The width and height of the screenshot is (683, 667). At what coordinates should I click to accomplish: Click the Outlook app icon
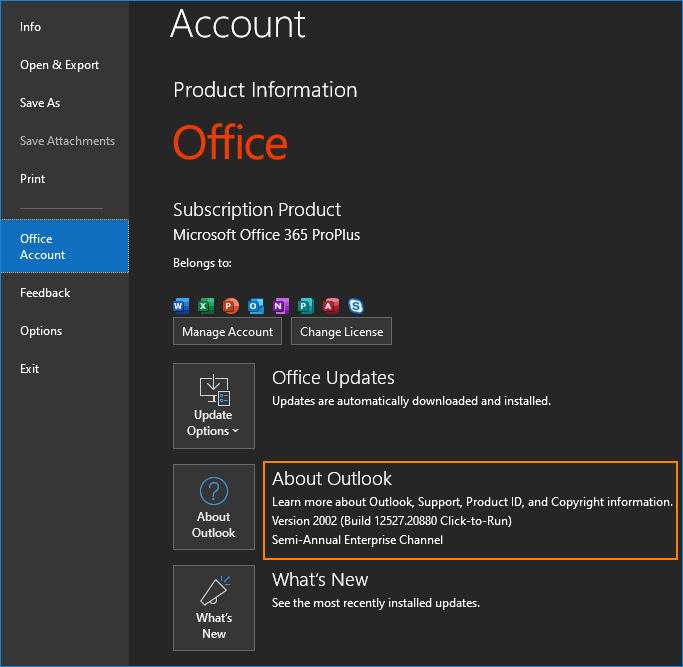tap(256, 306)
